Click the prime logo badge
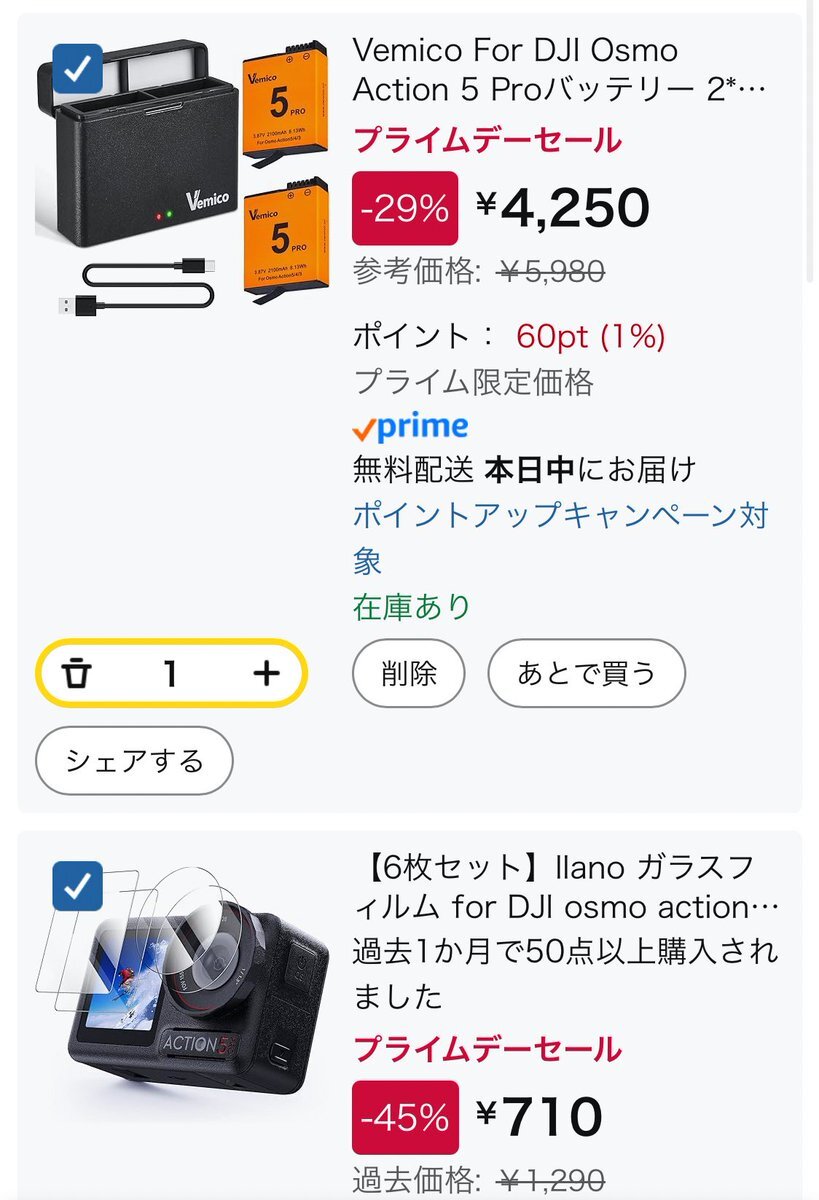Viewport: 819px width, 1200px height. (x=410, y=427)
